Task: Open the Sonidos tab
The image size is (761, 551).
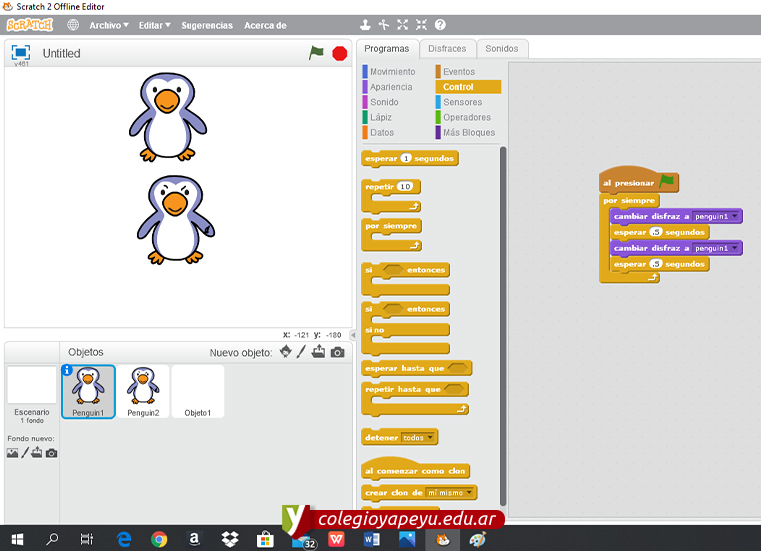Action: coord(501,48)
